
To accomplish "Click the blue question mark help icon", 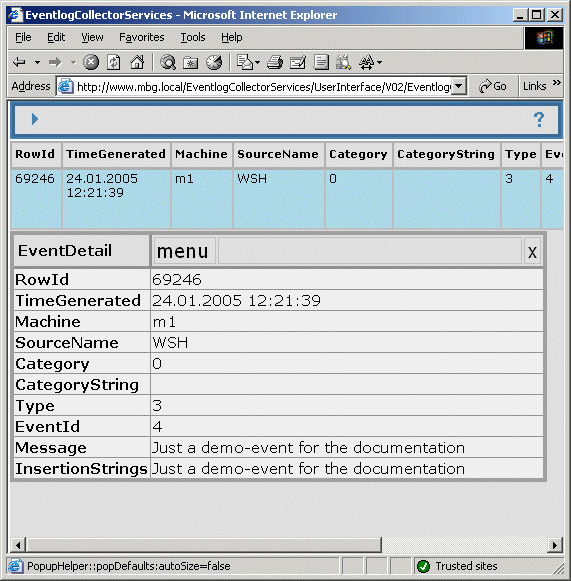I will pyautogui.click(x=539, y=120).
